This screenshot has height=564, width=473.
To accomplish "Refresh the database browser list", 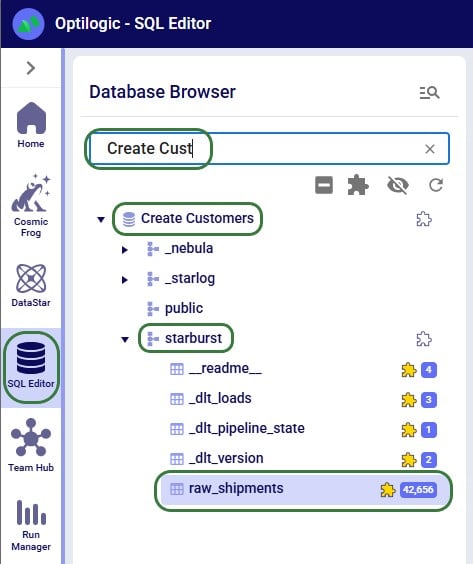I will 436,185.
